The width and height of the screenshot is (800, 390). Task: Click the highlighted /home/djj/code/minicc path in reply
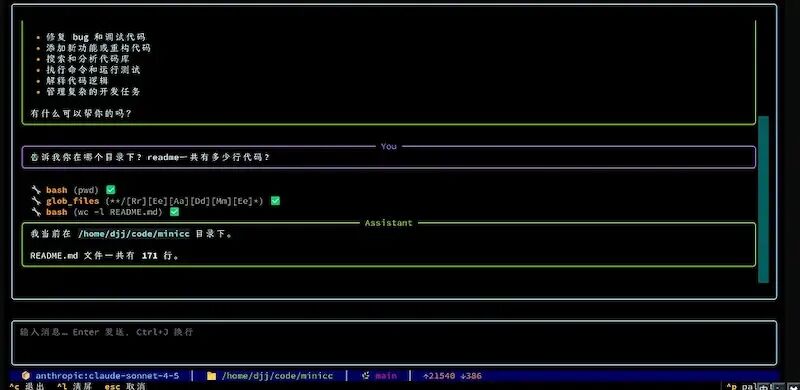click(134, 234)
